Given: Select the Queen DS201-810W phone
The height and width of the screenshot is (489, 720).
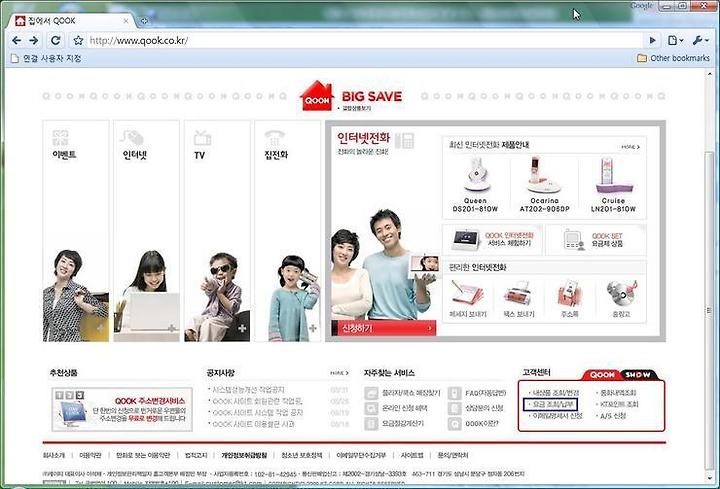Looking at the screenshot, I should tap(475, 185).
